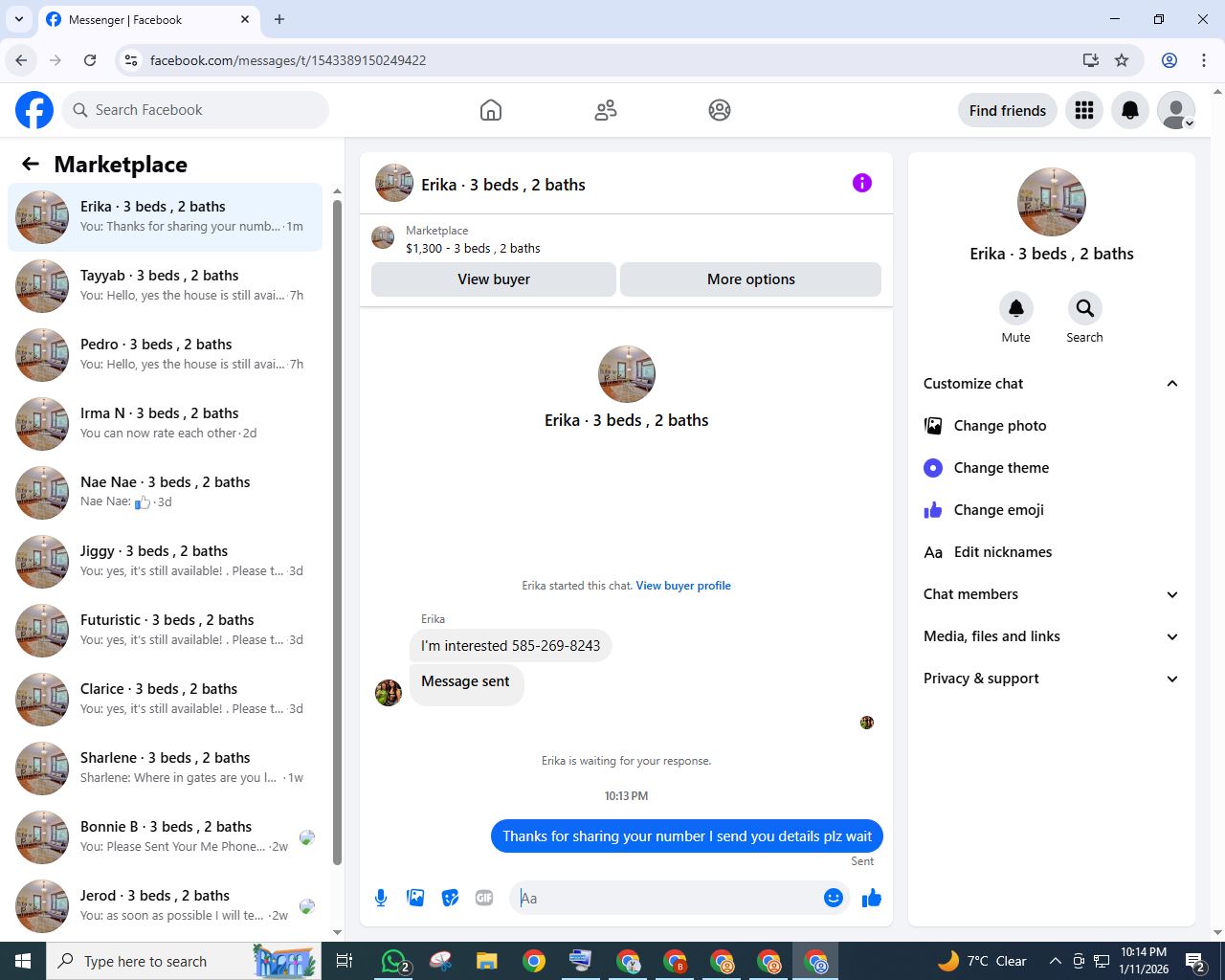Expand the Privacy & support section
Image resolution: width=1225 pixels, height=980 pixels.
tap(1051, 679)
